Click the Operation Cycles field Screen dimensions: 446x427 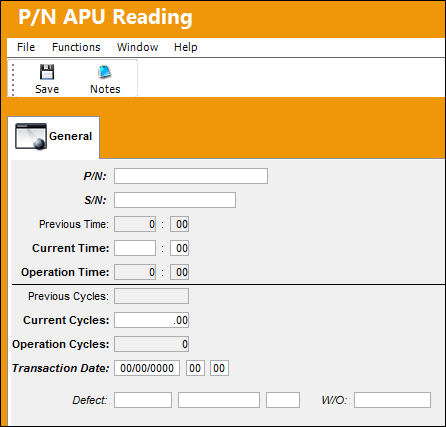click(151, 344)
